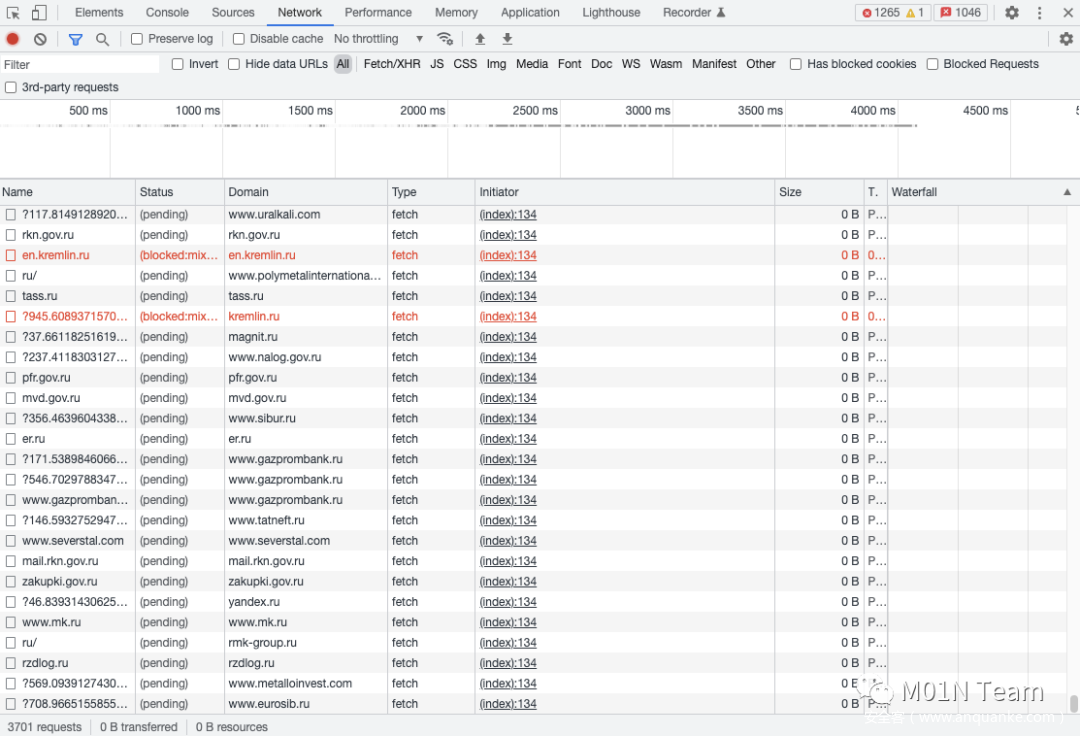Click the import HAR upload arrow icon
The height and width of the screenshot is (736, 1080).
click(x=480, y=39)
